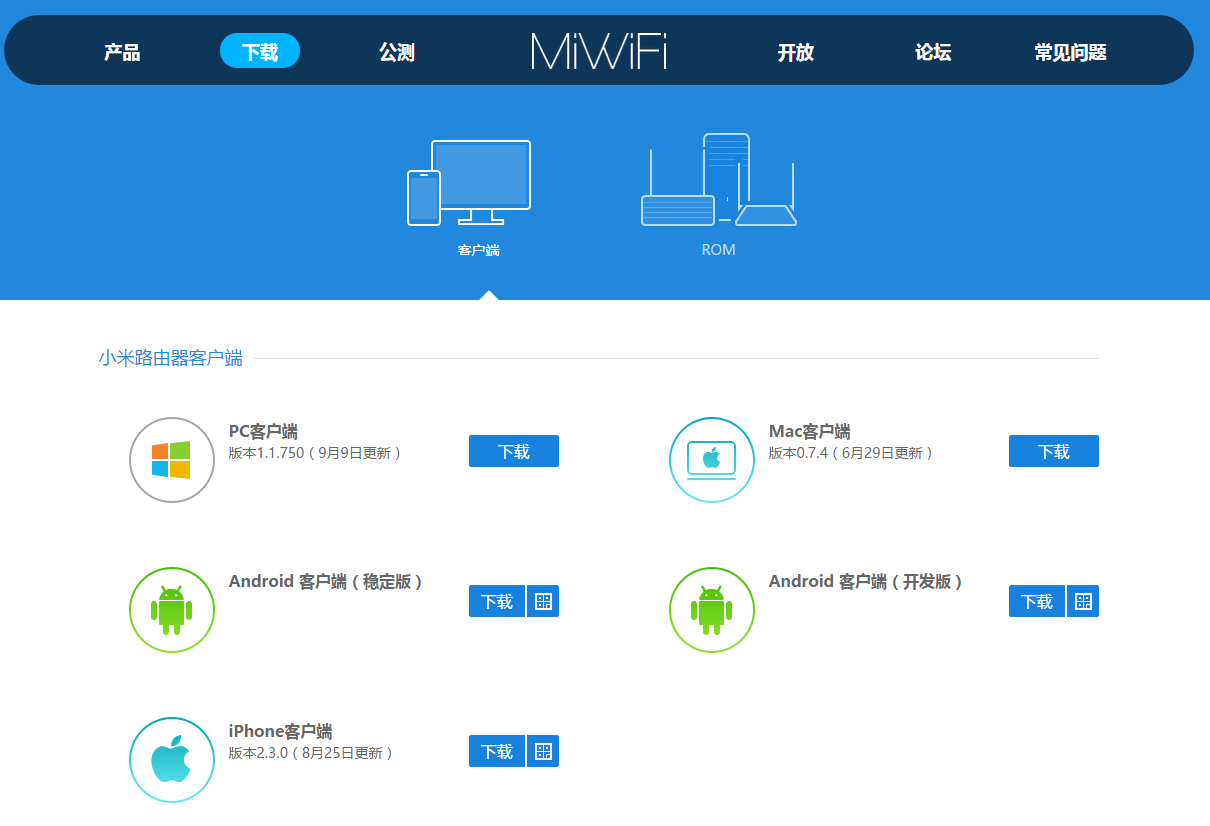Click the Android developer version robot icon
The width and height of the screenshot is (1210, 826).
click(x=712, y=610)
